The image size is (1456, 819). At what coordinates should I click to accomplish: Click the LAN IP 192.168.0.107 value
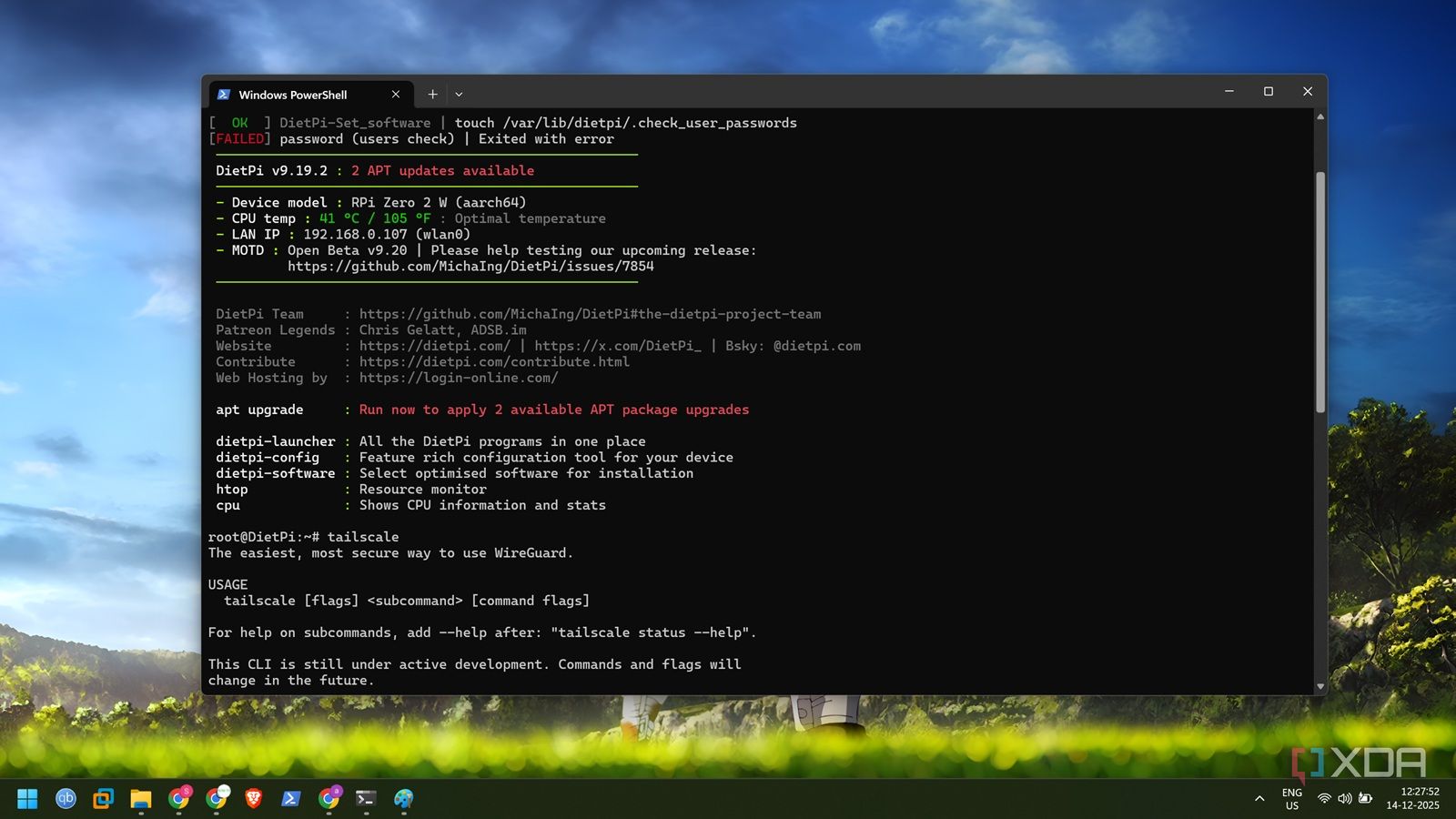pyautogui.click(x=355, y=235)
